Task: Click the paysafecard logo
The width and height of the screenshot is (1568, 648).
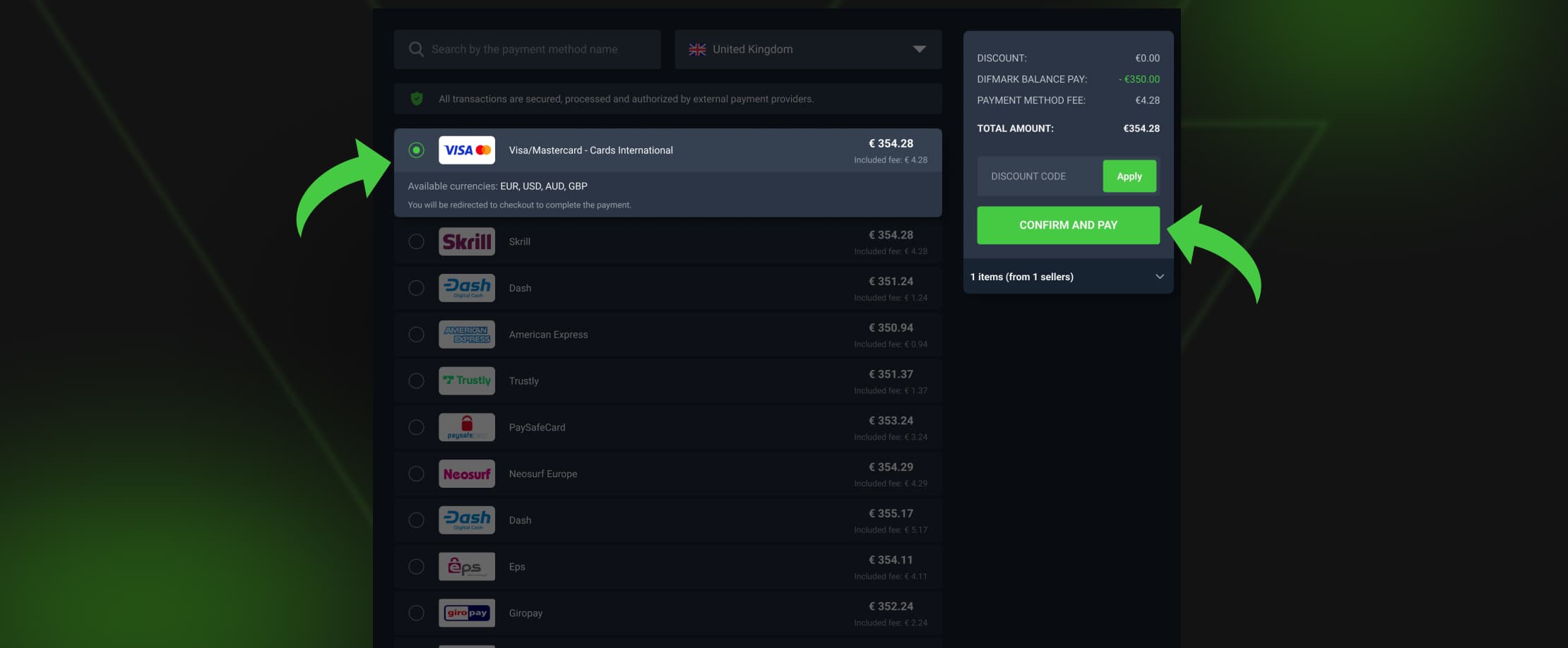Action: 466,427
